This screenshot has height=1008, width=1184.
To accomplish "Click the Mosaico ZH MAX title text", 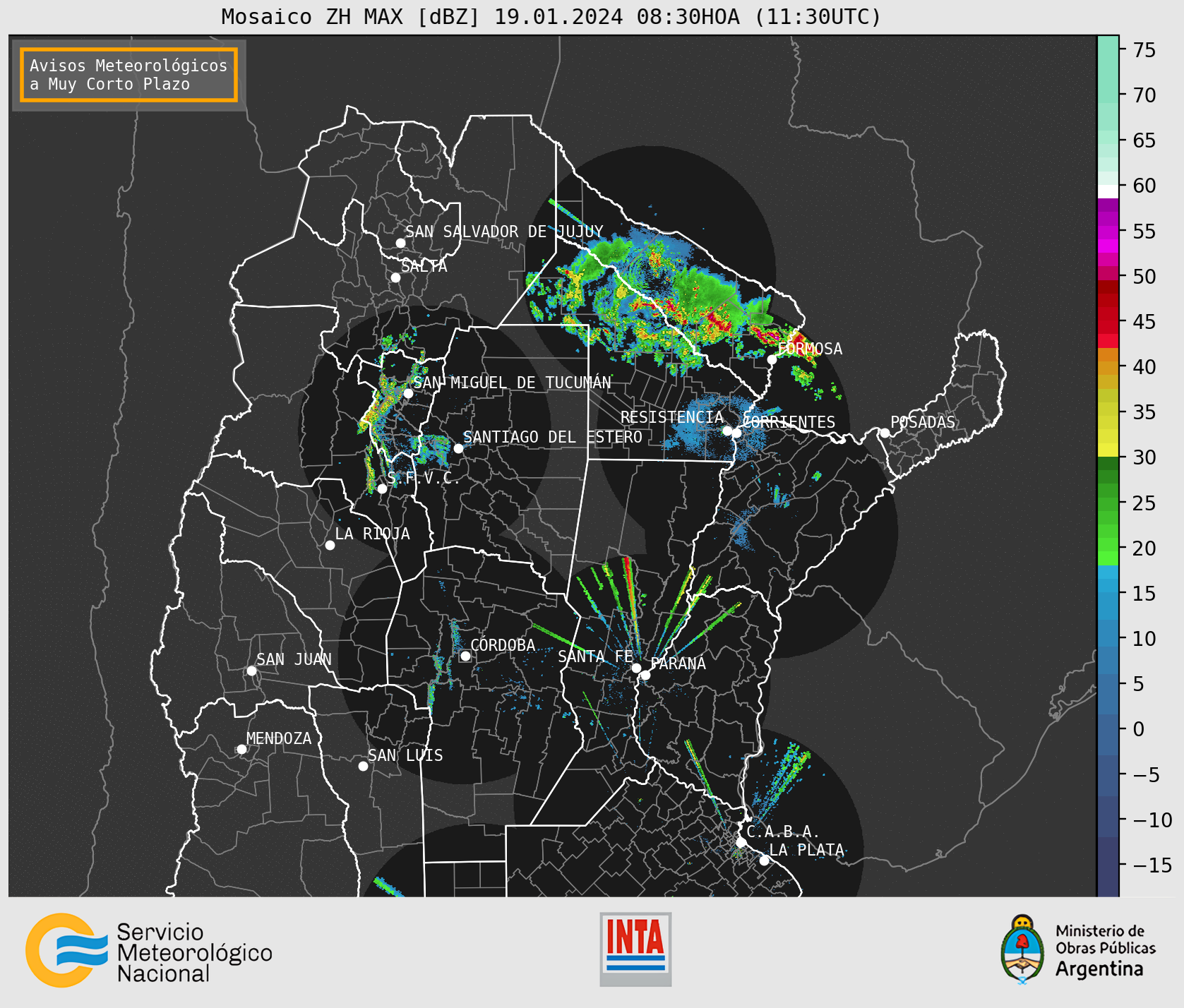I will [551, 16].
